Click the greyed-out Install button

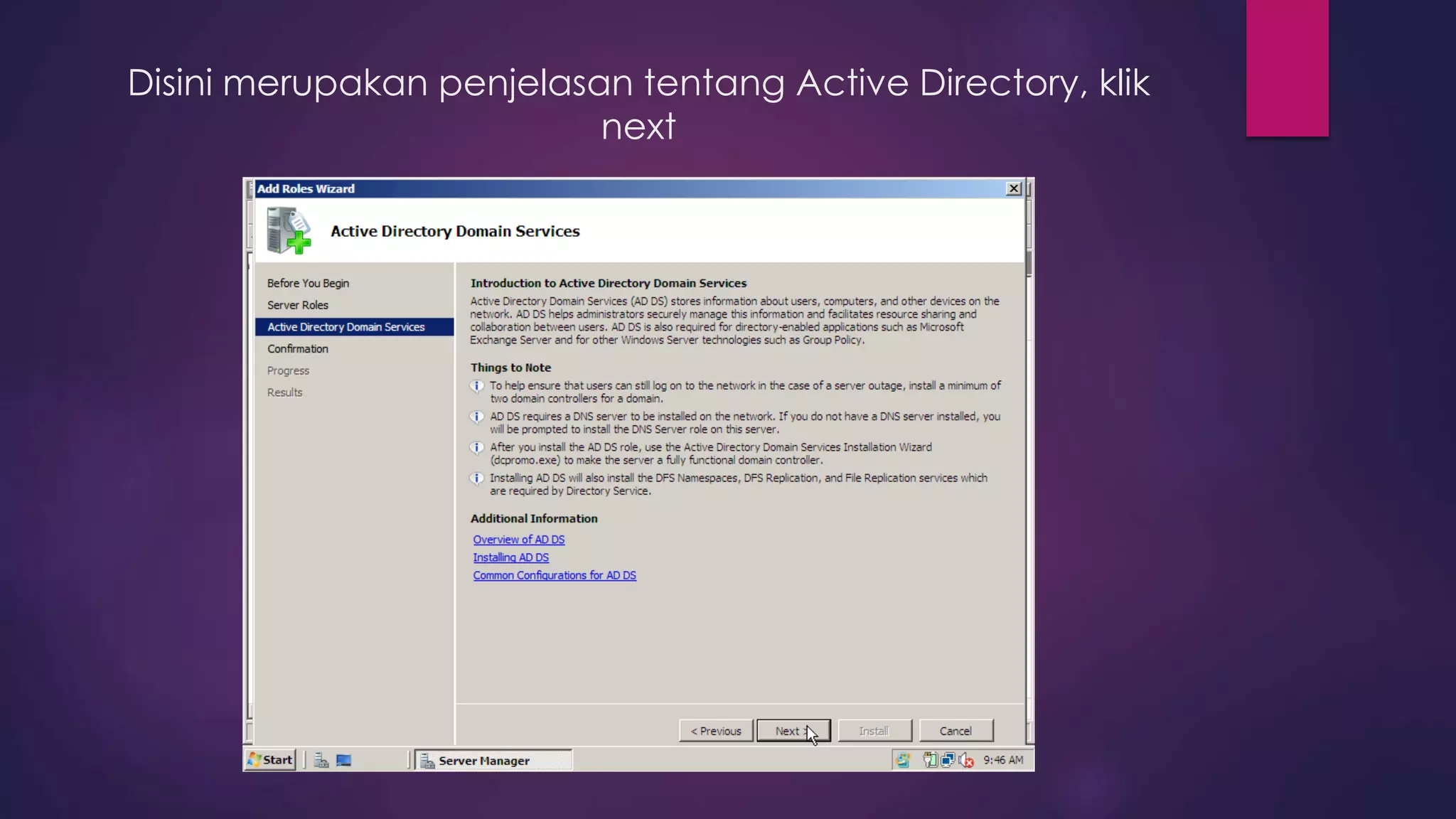[x=874, y=731]
